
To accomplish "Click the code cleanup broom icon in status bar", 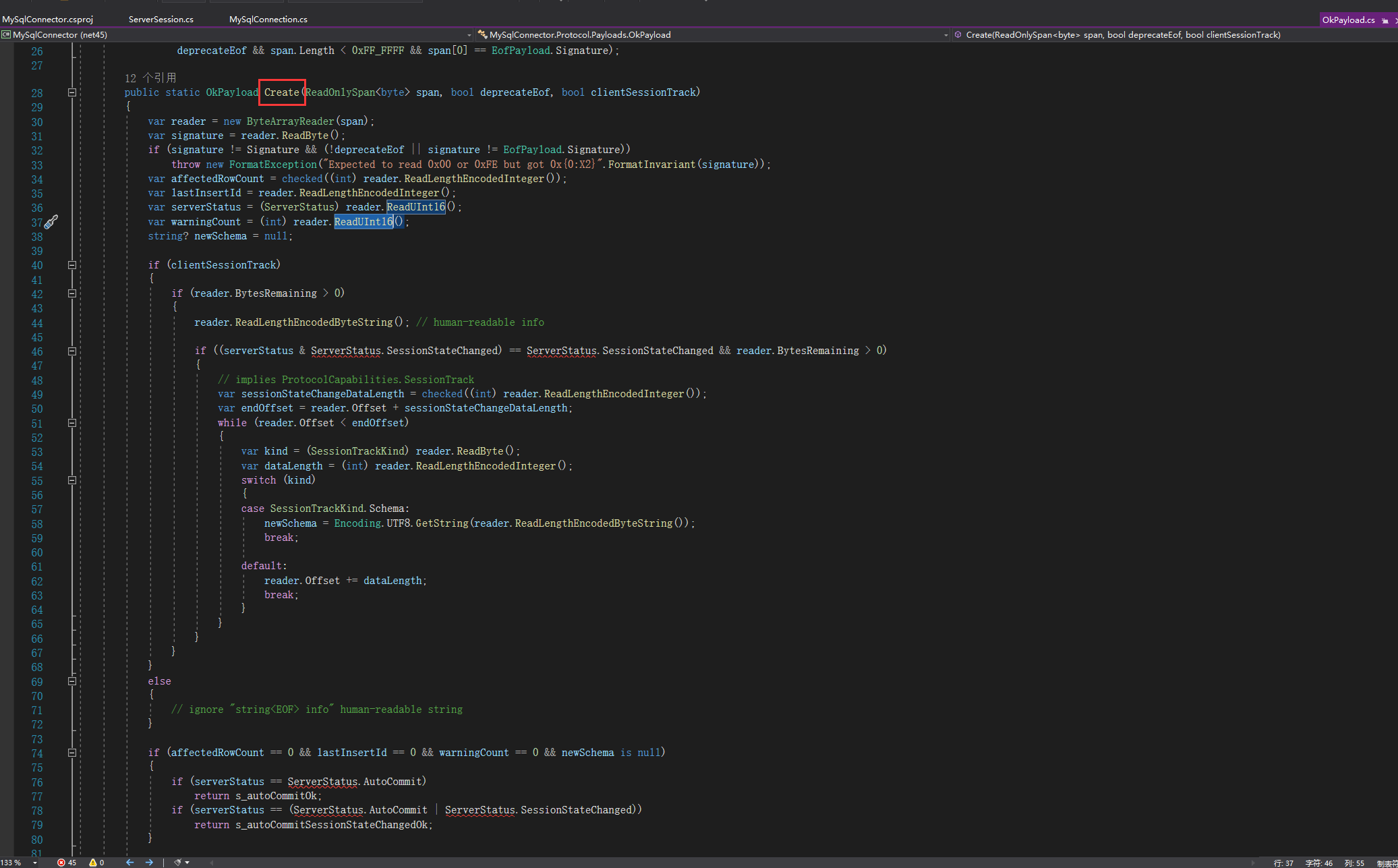I will [177, 863].
